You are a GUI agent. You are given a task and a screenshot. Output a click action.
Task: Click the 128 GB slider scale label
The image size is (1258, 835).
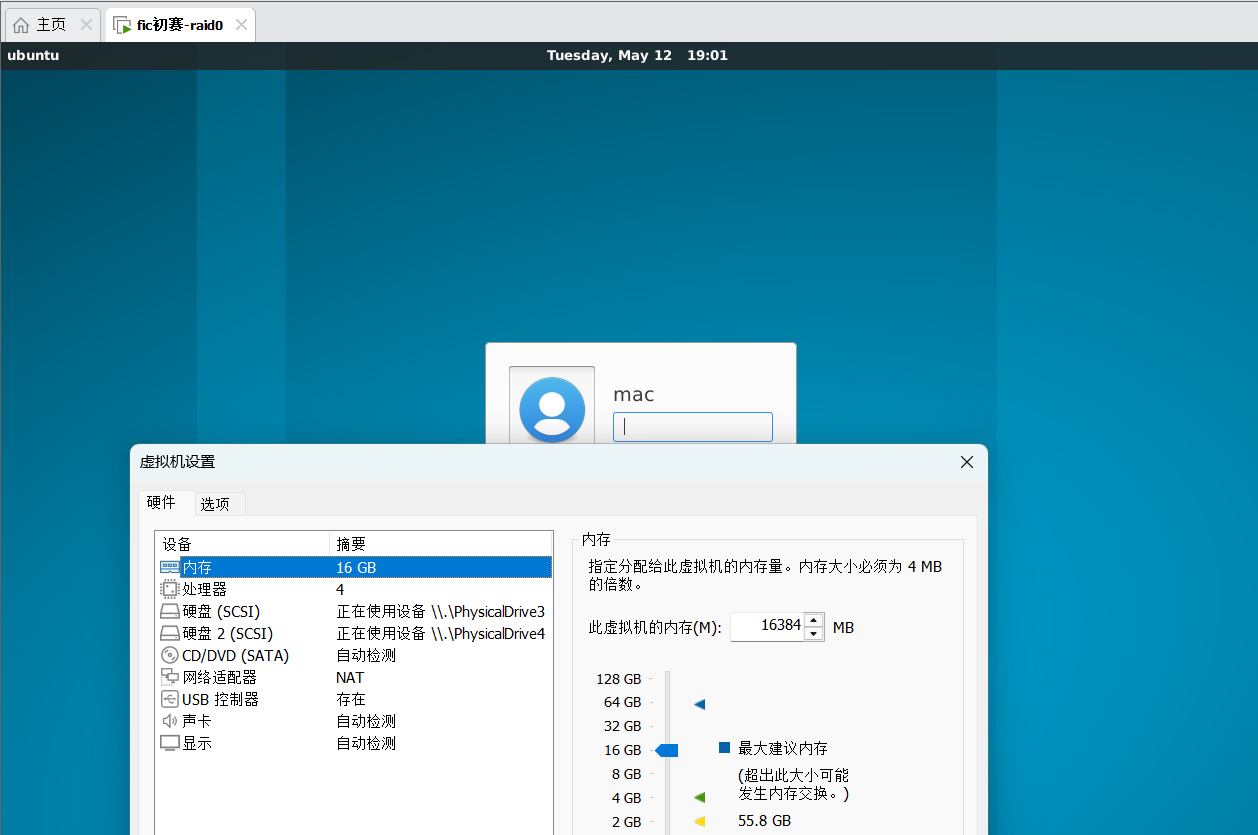[618, 679]
